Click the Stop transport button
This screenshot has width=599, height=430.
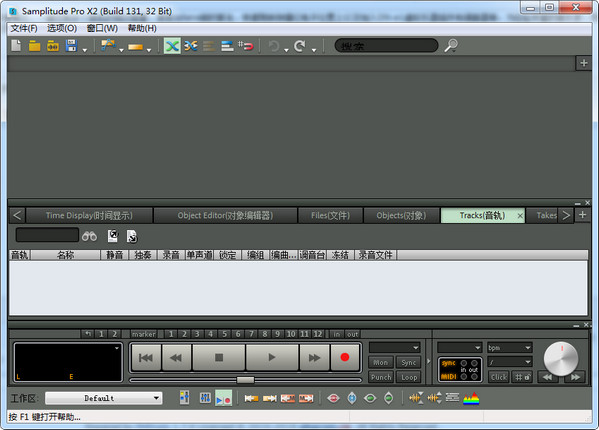click(219, 357)
